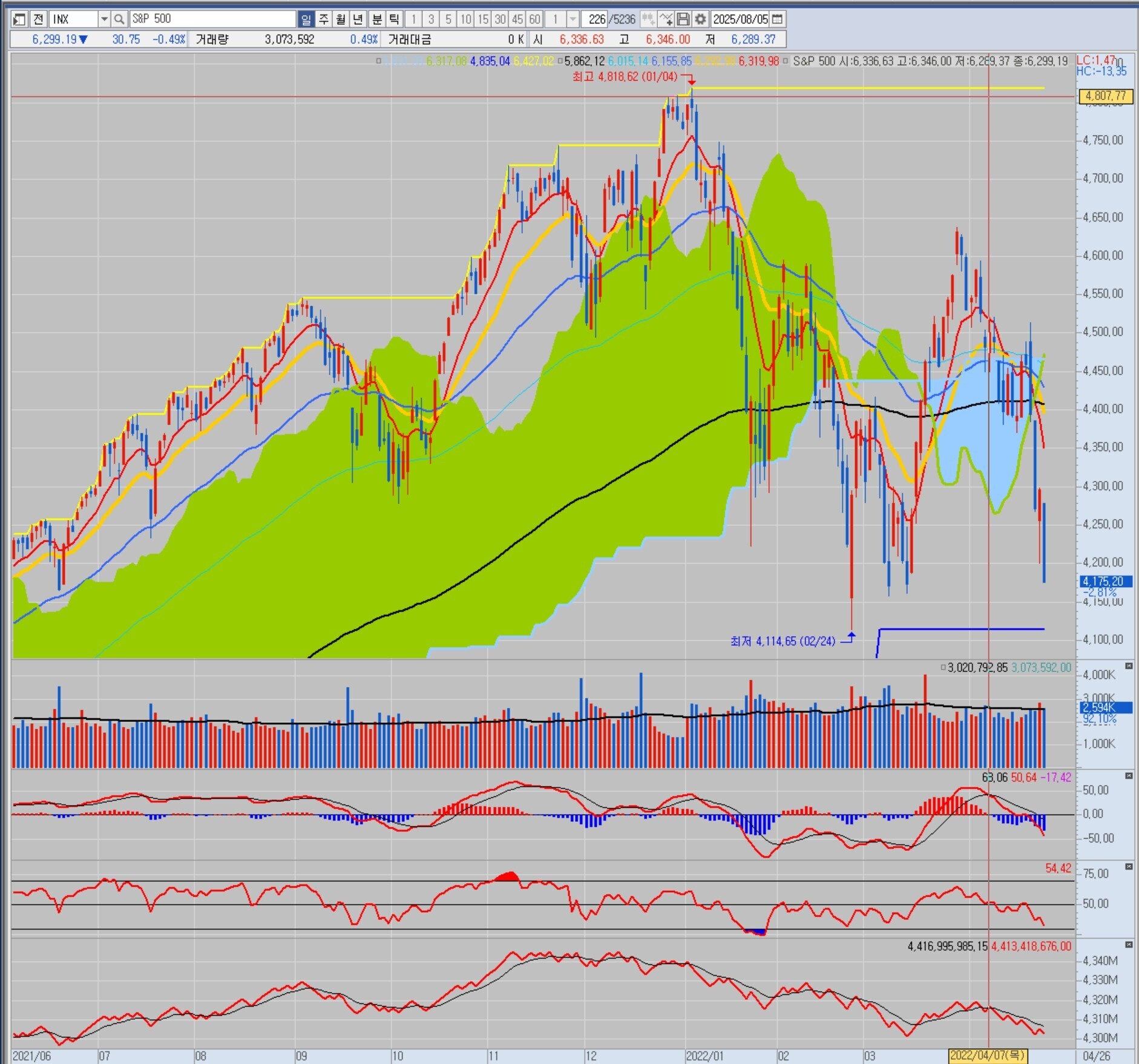Click the 4,807.77 crosshair price label
The height and width of the screenshot is (1064, 1139).
click(1106, 96)
